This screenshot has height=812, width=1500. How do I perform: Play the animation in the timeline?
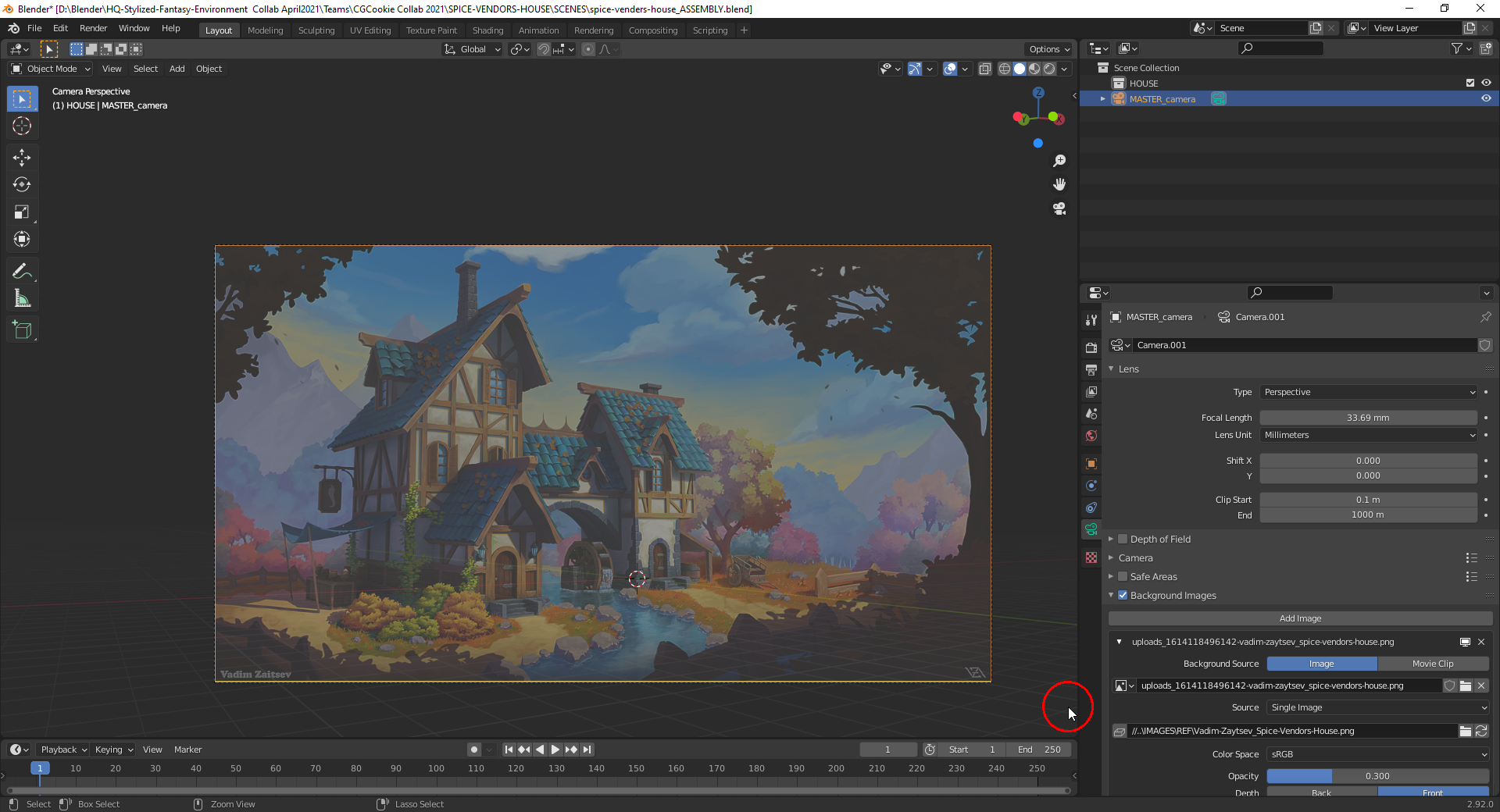pos(555,750)
